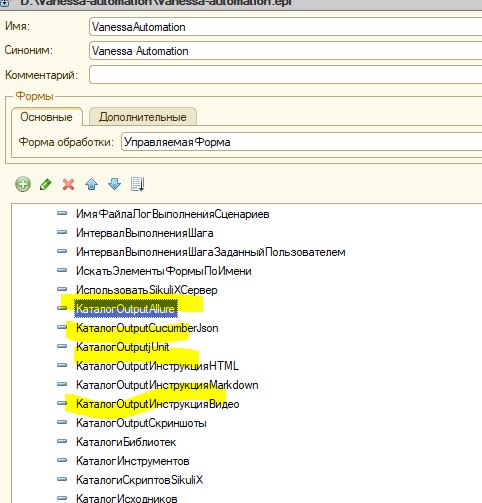Select the ИнтервалВыполненияШага row
Screen dimensions: 482x503
pos(145,233)
